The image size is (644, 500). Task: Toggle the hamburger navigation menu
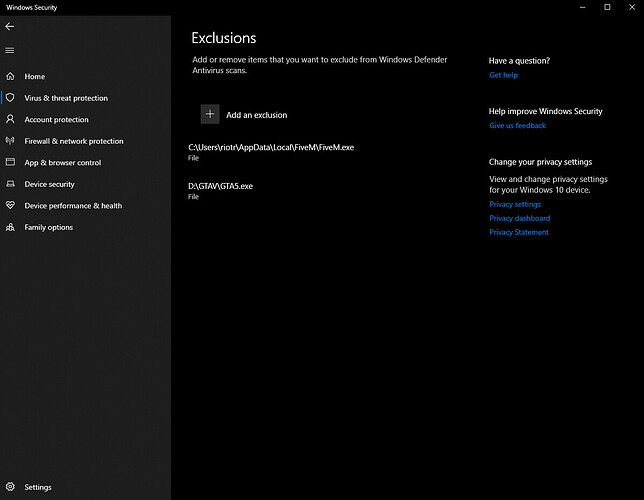[x=10, y=50]
